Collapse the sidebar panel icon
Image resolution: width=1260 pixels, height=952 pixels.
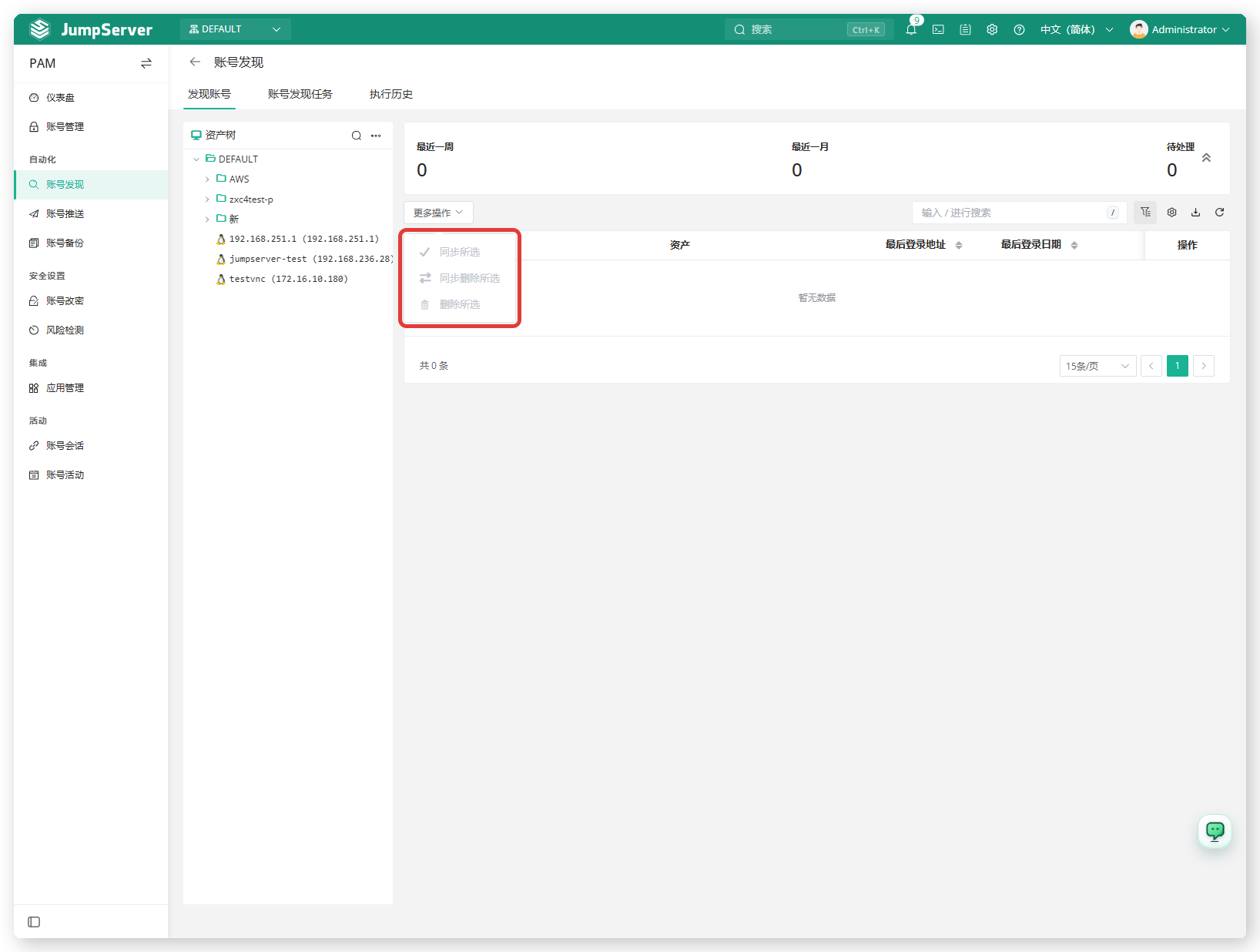[34, 922]
